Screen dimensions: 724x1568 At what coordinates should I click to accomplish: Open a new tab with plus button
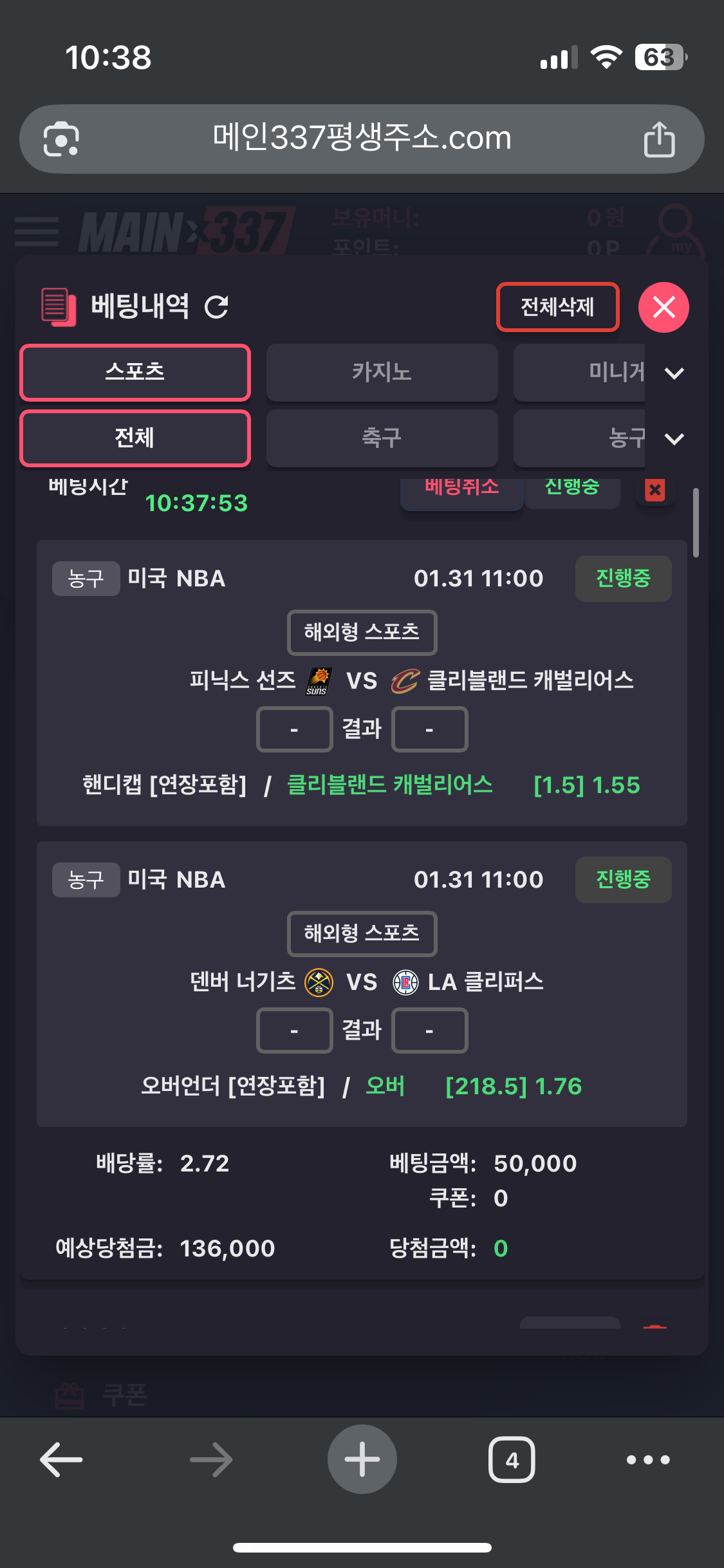click(362, 1459)
